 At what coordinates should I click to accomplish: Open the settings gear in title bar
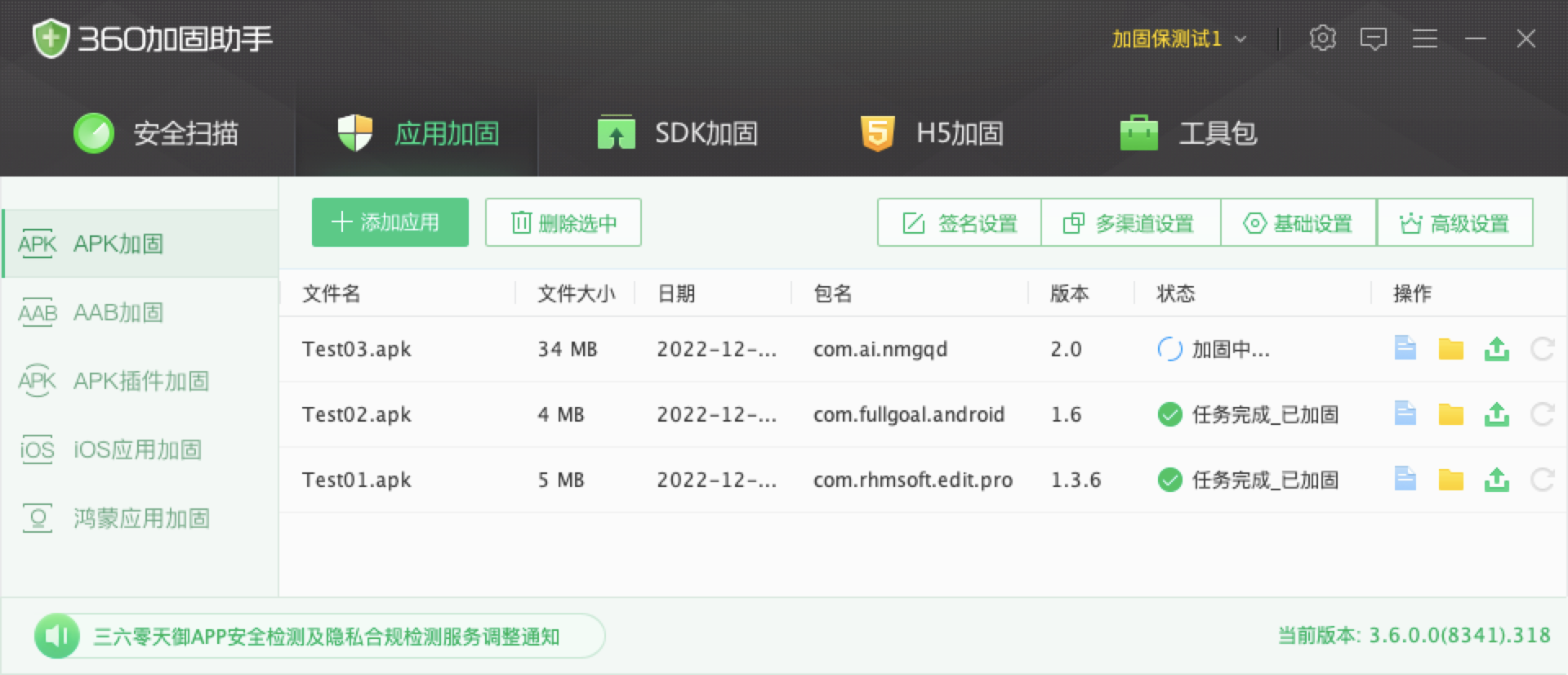pos(1322,38)
